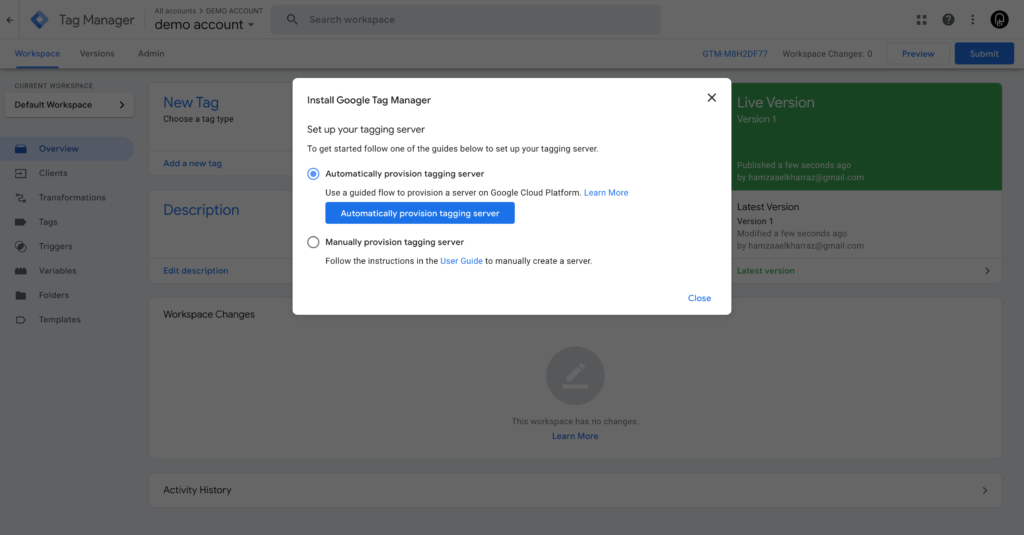Viewport: 1024px width, 535px height.
Task: Open Variables in the sidebar
Action: pyautogui.click(x=57, y=270)
